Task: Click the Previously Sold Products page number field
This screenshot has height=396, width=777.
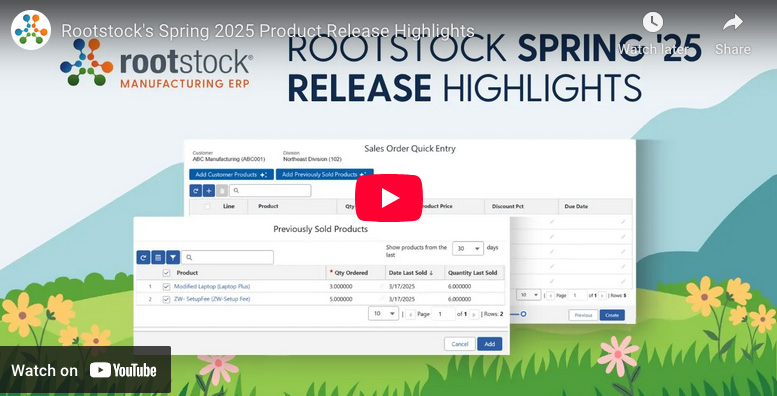Action: [x=444, y=314]
